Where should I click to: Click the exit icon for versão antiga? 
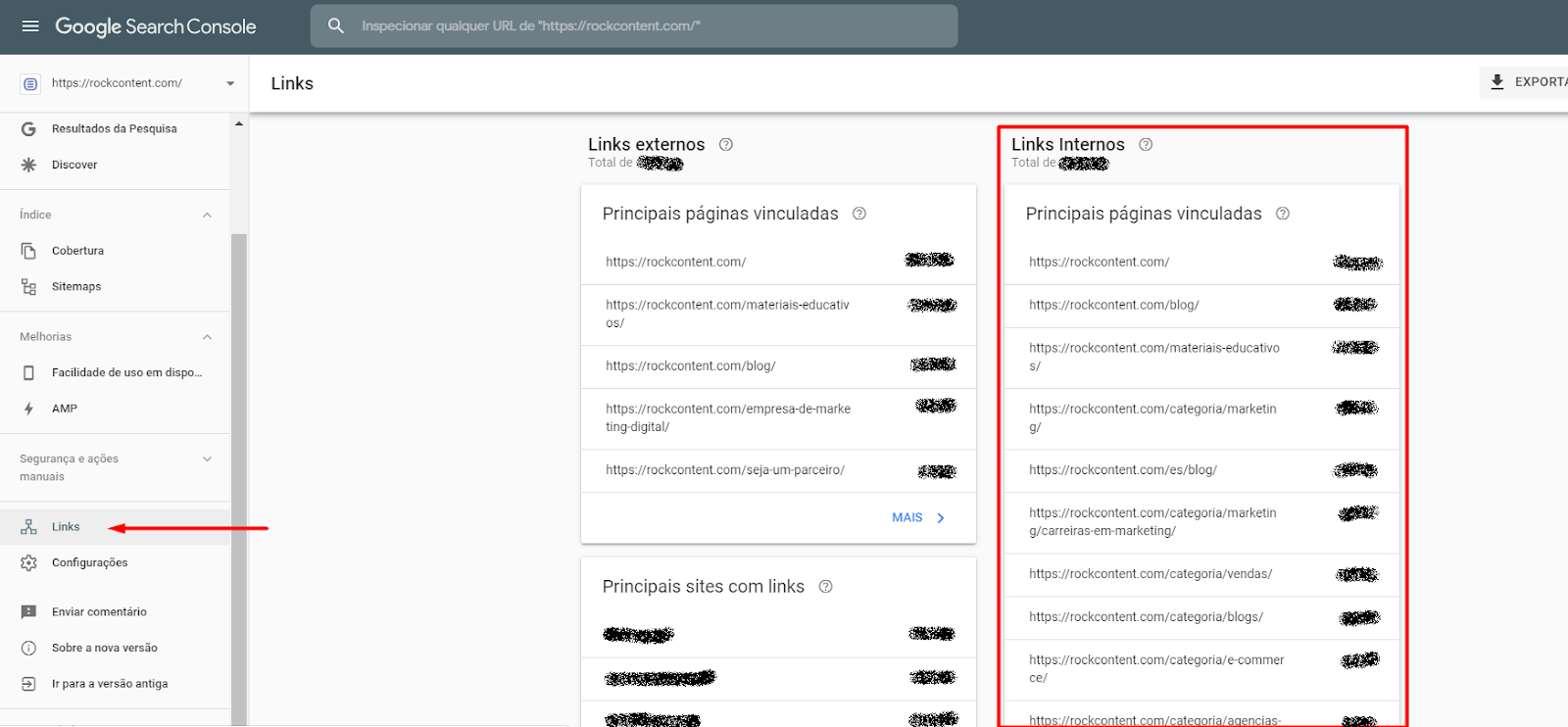point(28,684)
